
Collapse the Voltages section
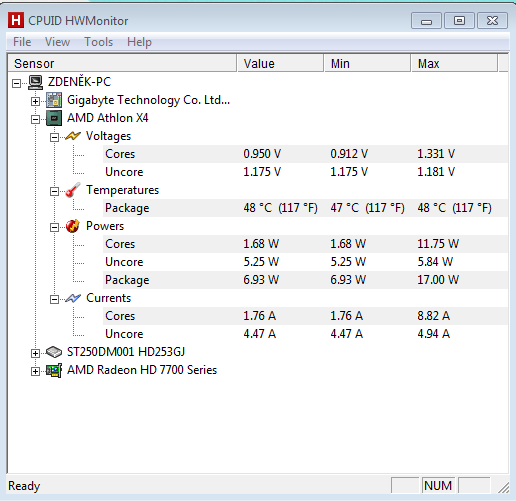coord(54,137)
